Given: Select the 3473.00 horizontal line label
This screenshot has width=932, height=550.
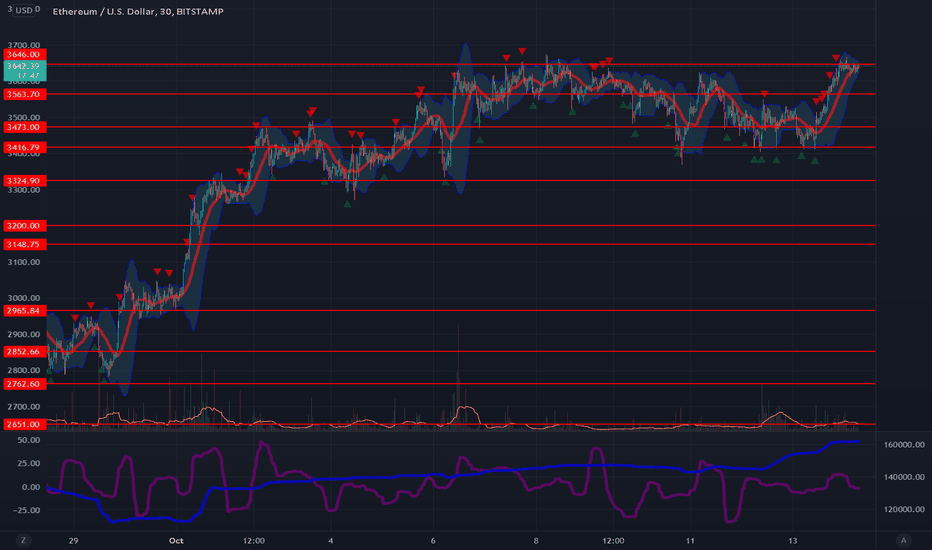Looking at the screenshot, I should 24,127.
